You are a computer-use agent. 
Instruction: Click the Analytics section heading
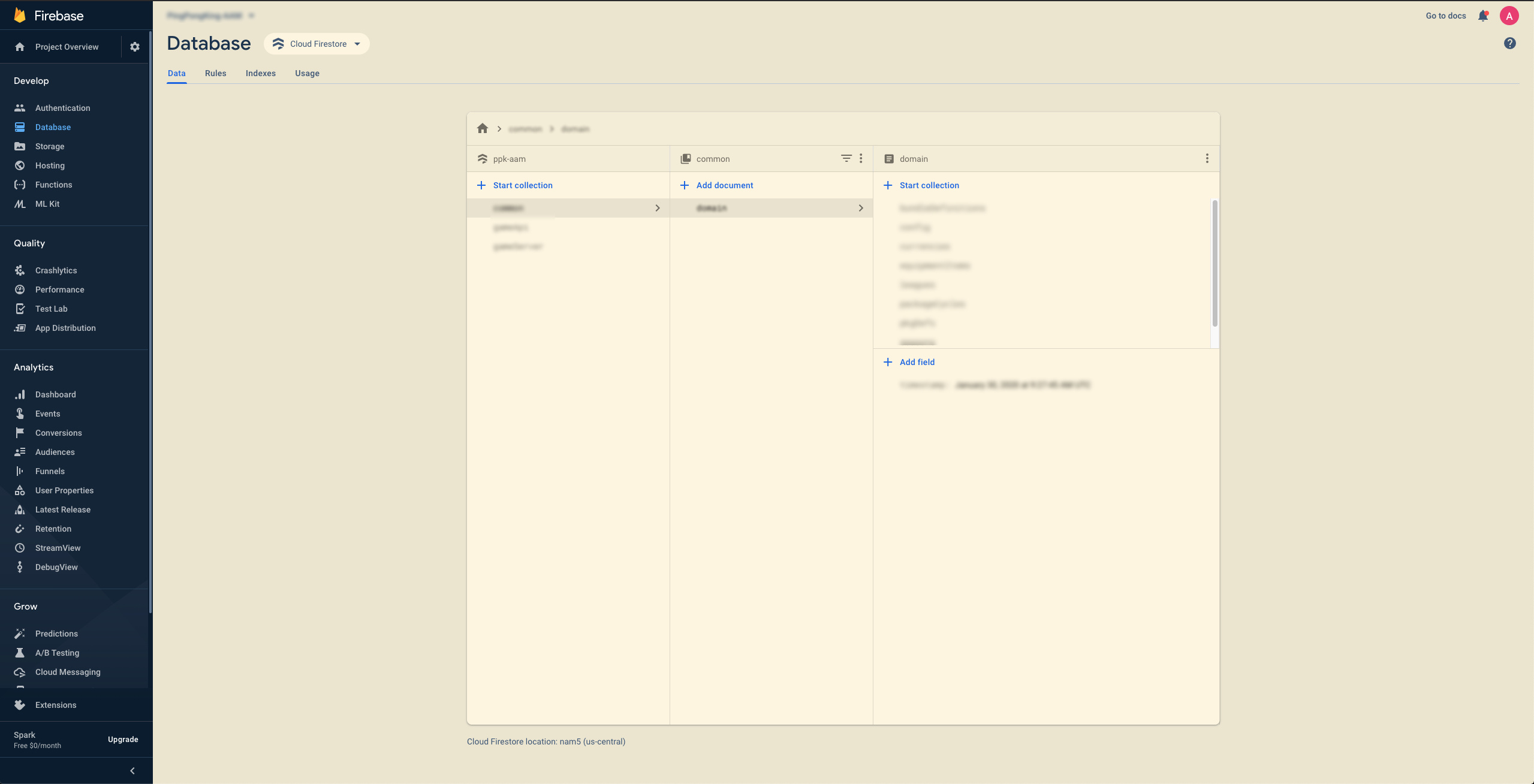[34, 367]
